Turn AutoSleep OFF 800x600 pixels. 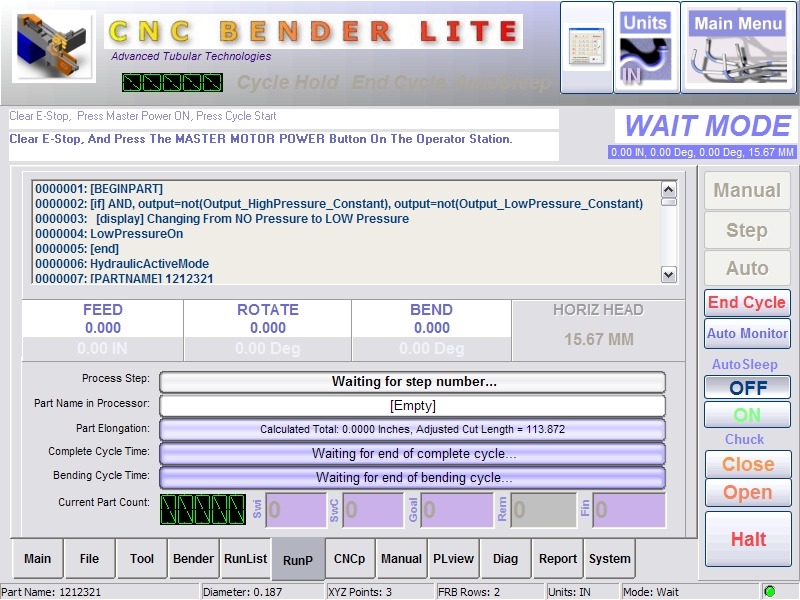coord(747,388)
